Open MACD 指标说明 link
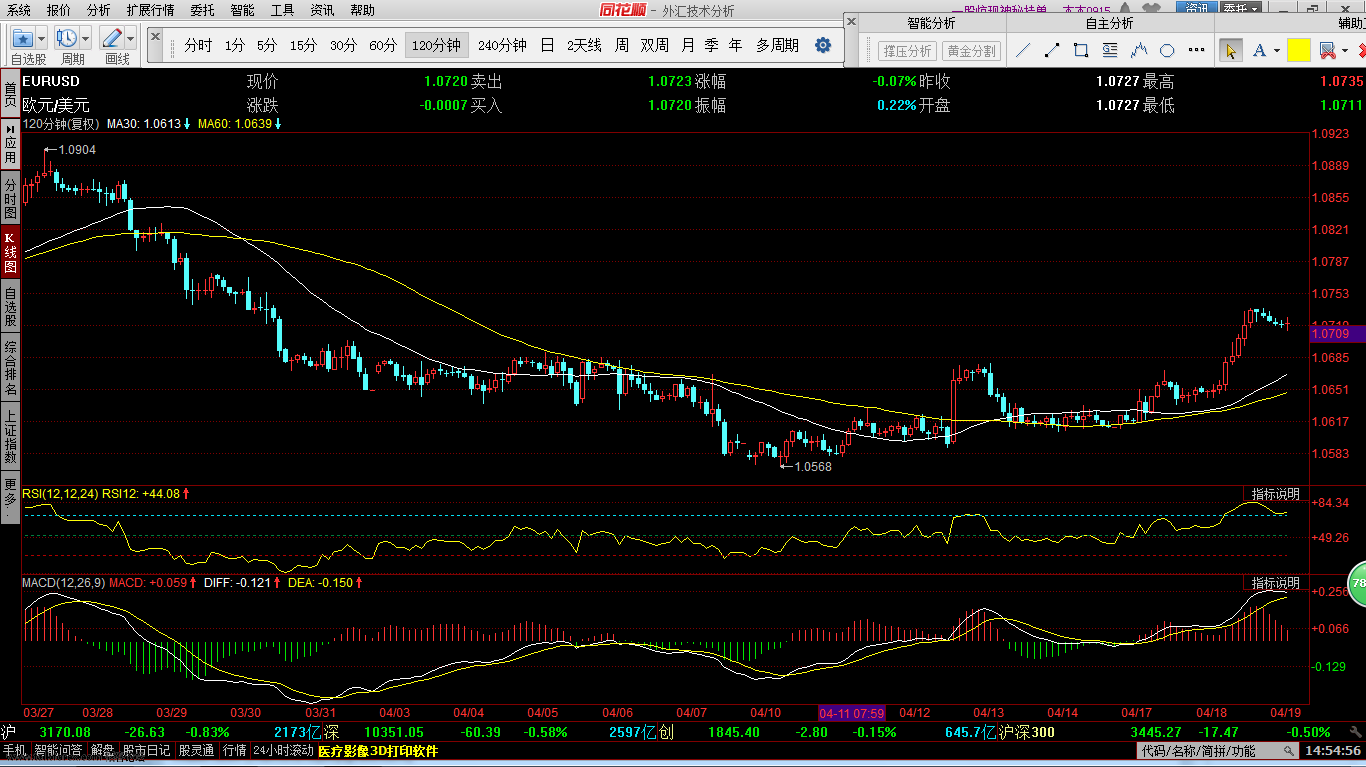Viewport: 1366px width, 767px height. [1276, 582]
